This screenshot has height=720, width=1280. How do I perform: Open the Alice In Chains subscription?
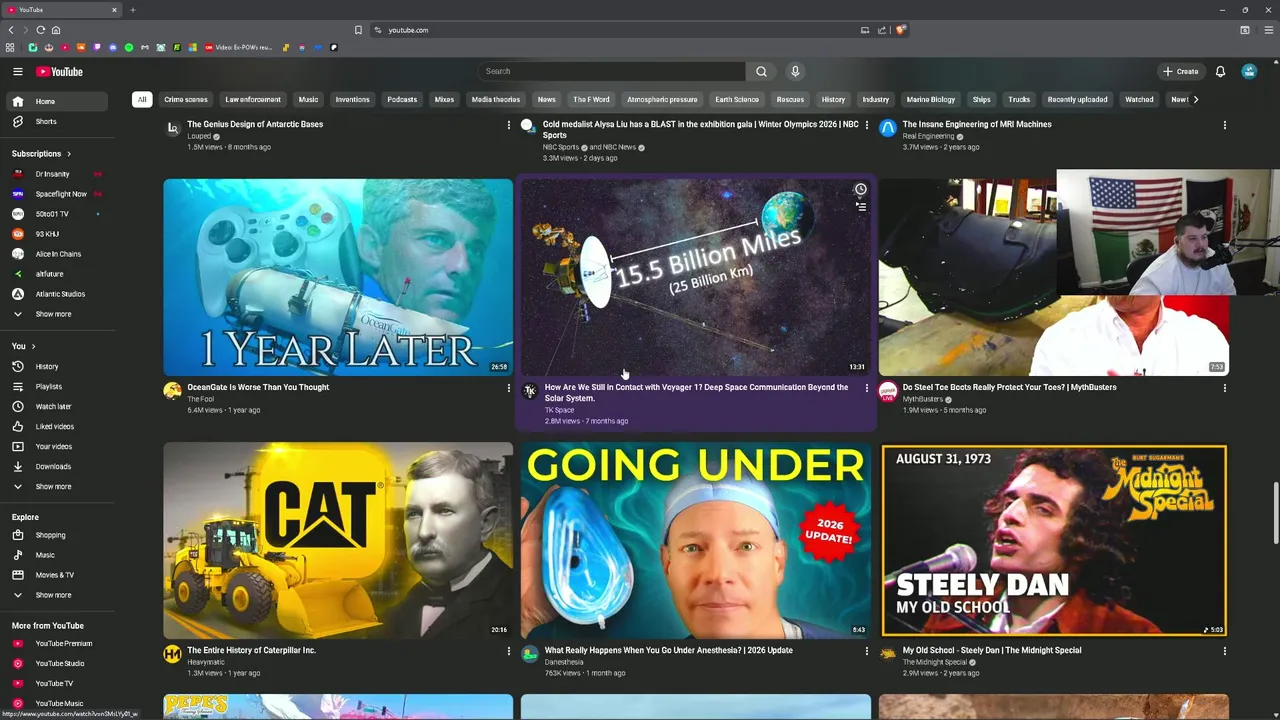pos(55,254)
